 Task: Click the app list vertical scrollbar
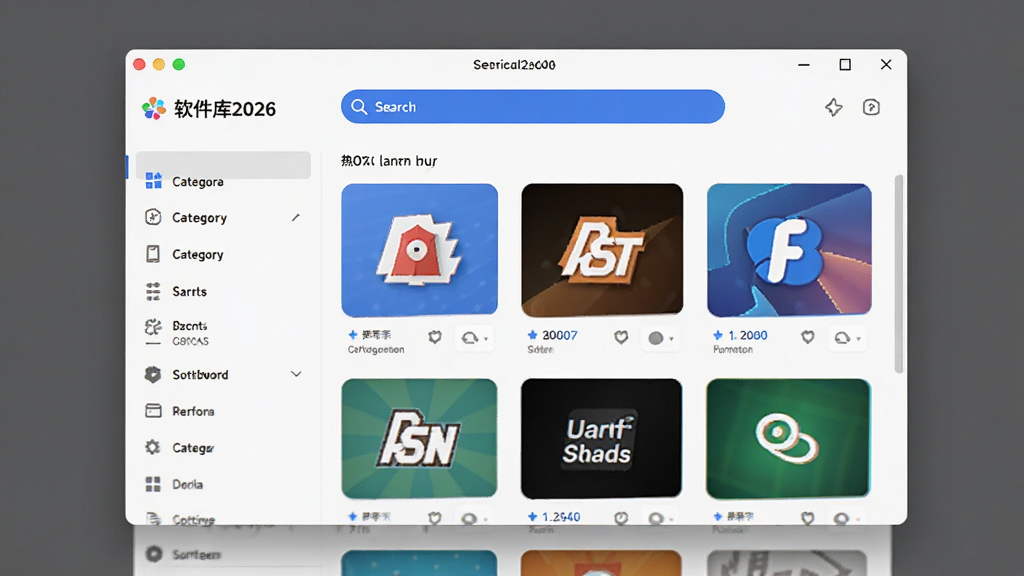[899, 274]
